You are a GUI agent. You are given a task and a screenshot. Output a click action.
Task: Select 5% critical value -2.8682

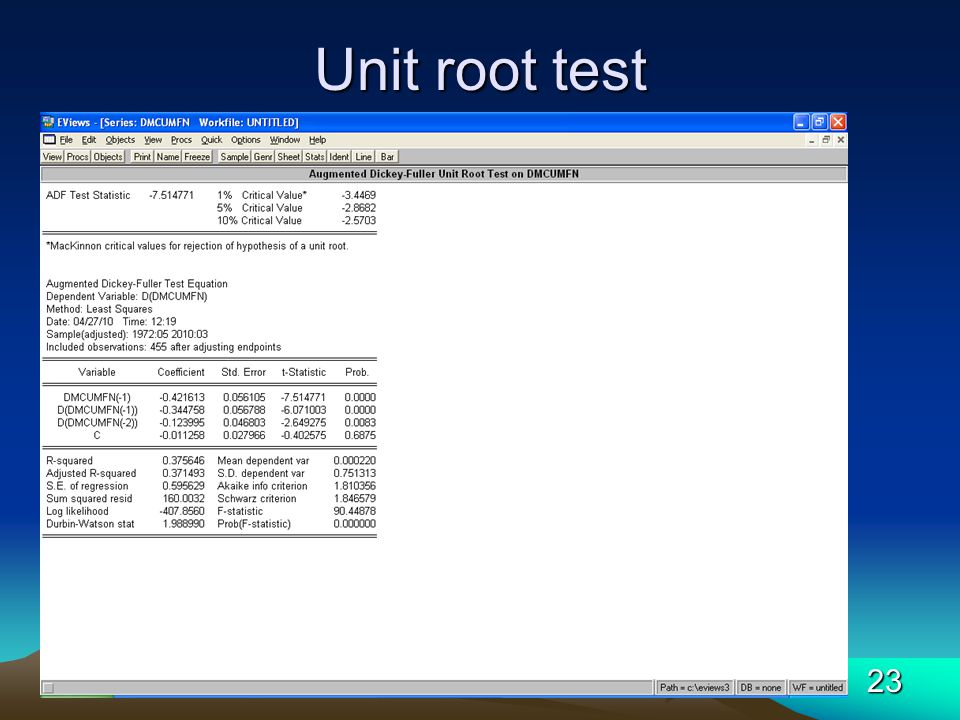point(359,208)
